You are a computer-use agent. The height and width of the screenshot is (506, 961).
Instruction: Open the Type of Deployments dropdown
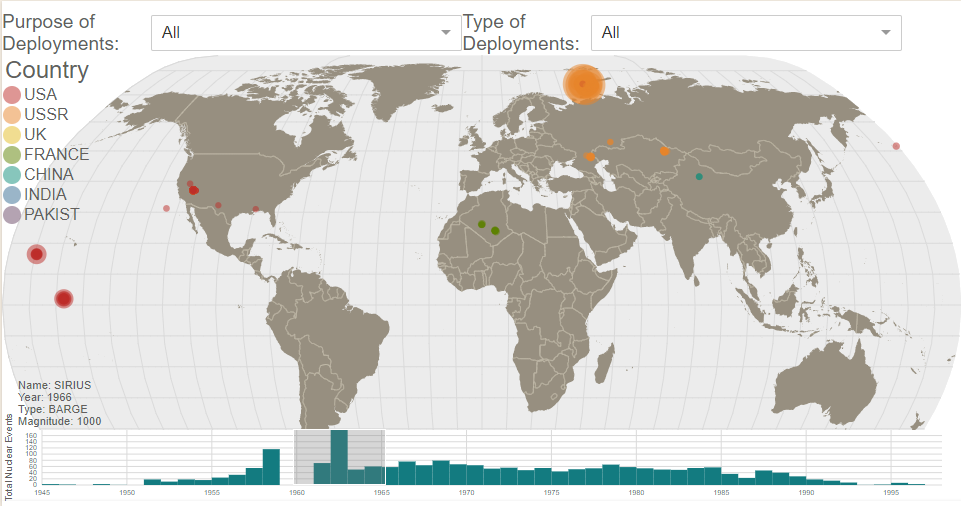tap(746, 32)
